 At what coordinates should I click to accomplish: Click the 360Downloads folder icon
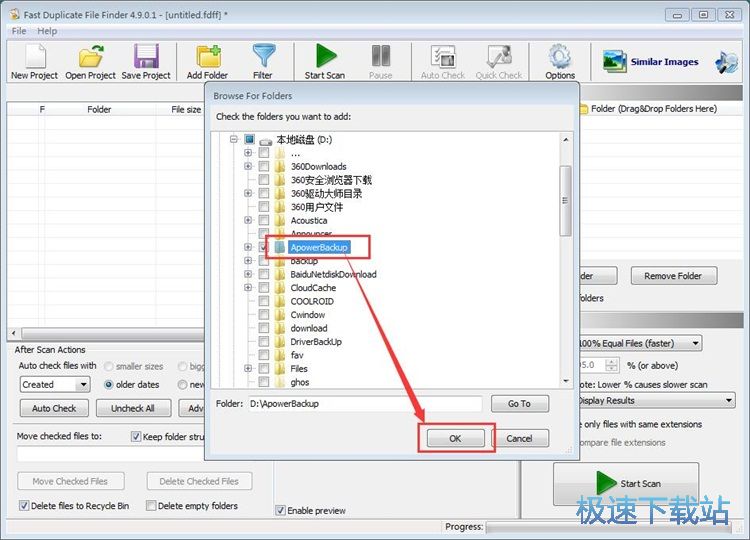coord(280,166)
